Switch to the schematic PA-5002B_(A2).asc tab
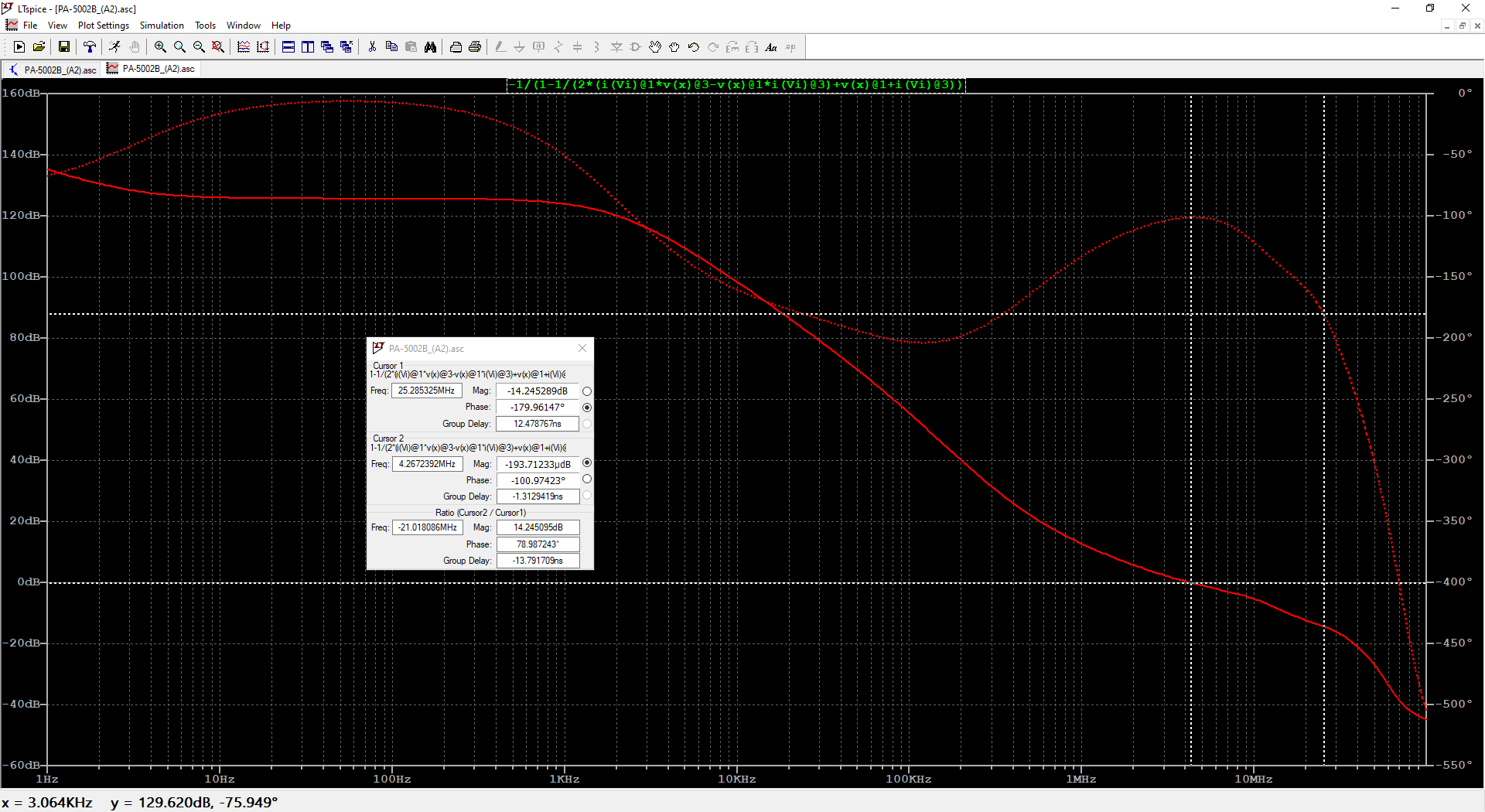This screenshot has height=812, width=1485. click(x=53, y=70)
